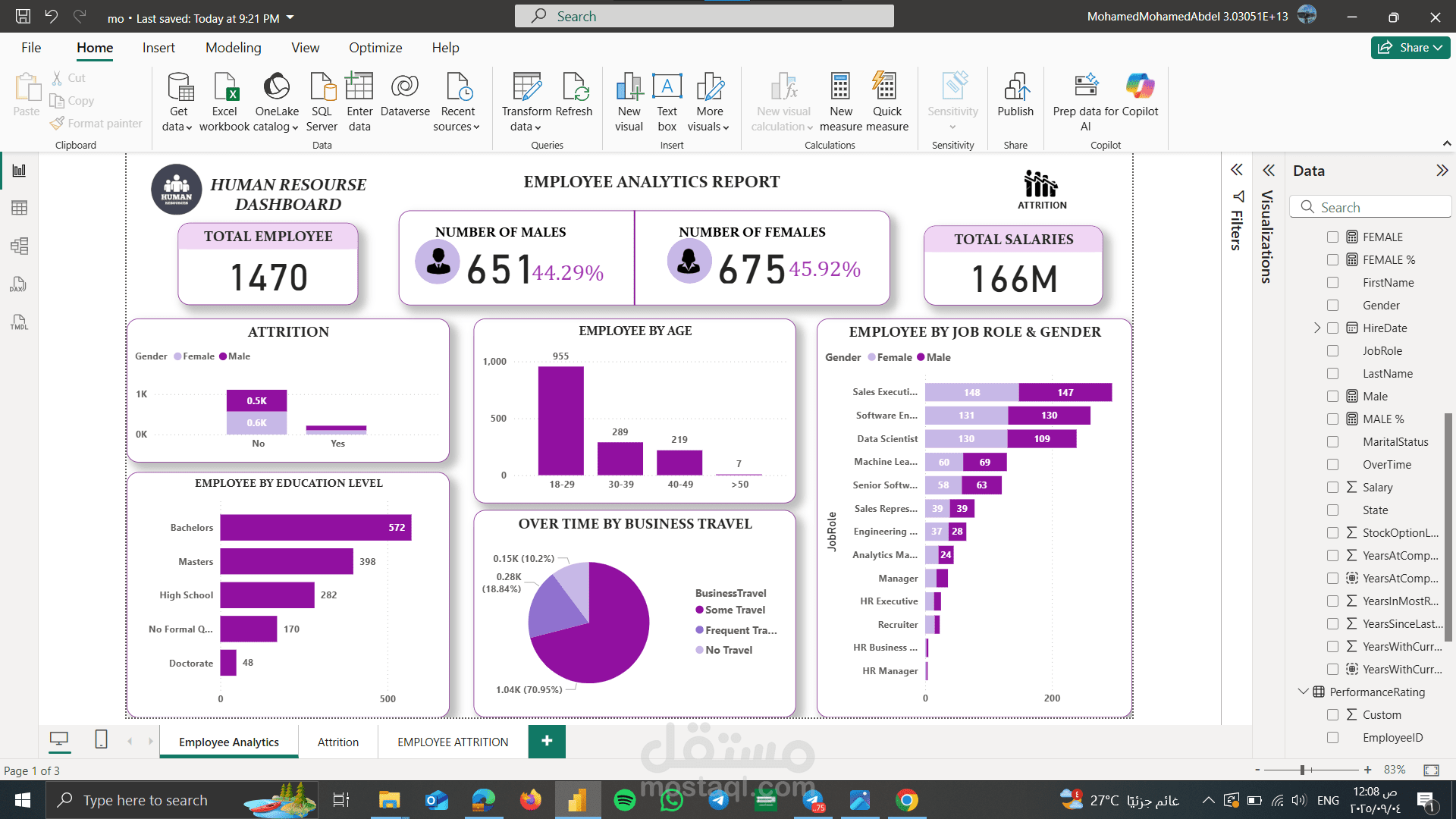
Task: Expand the HireDate hierarchy
Action: [1317, 328]
